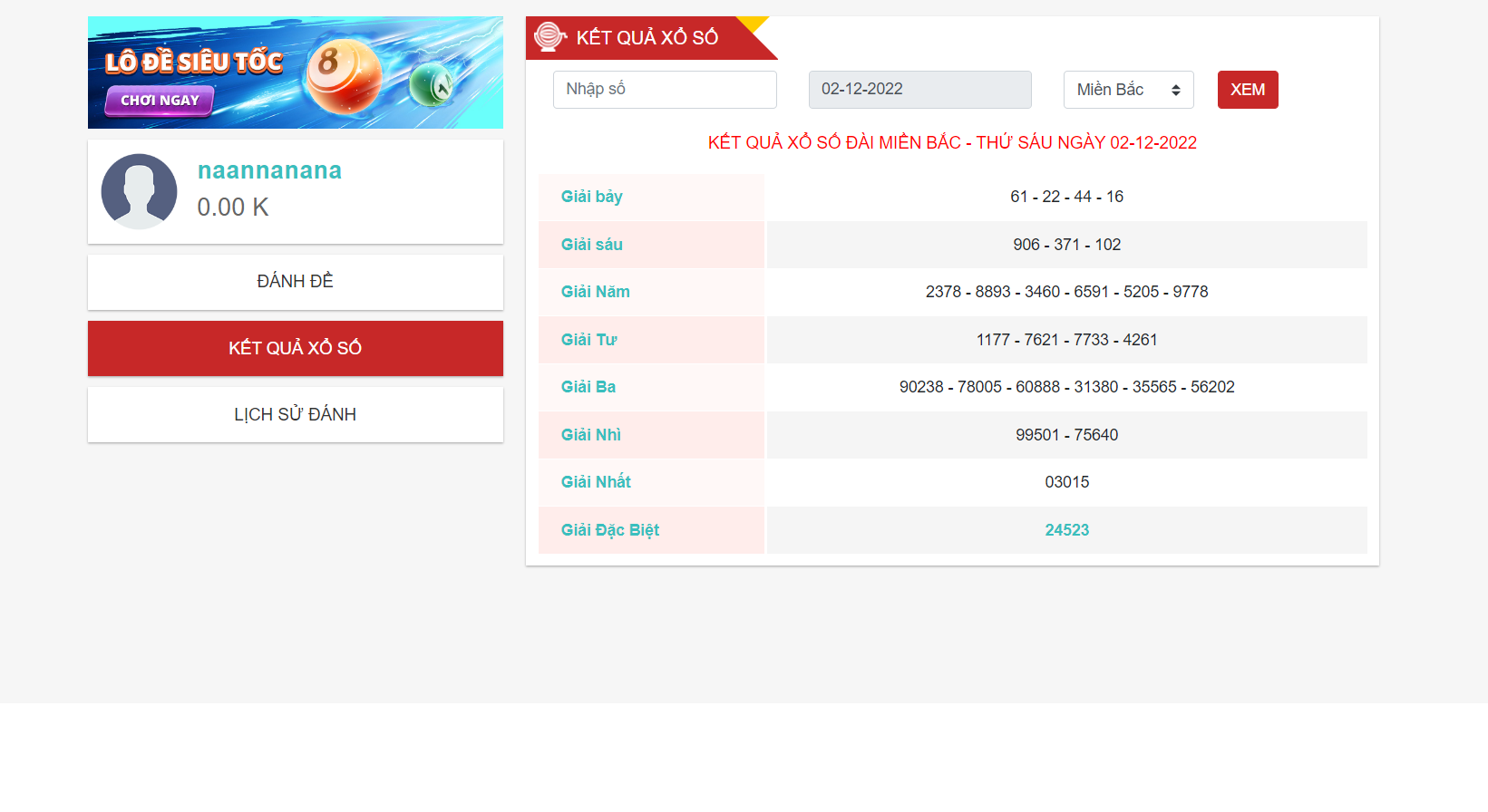The width and height of the screenshot is (1488, 812).
Task: Open the LỊCH SỬ ĐÁNH menu item
Action: coord(296,415)
